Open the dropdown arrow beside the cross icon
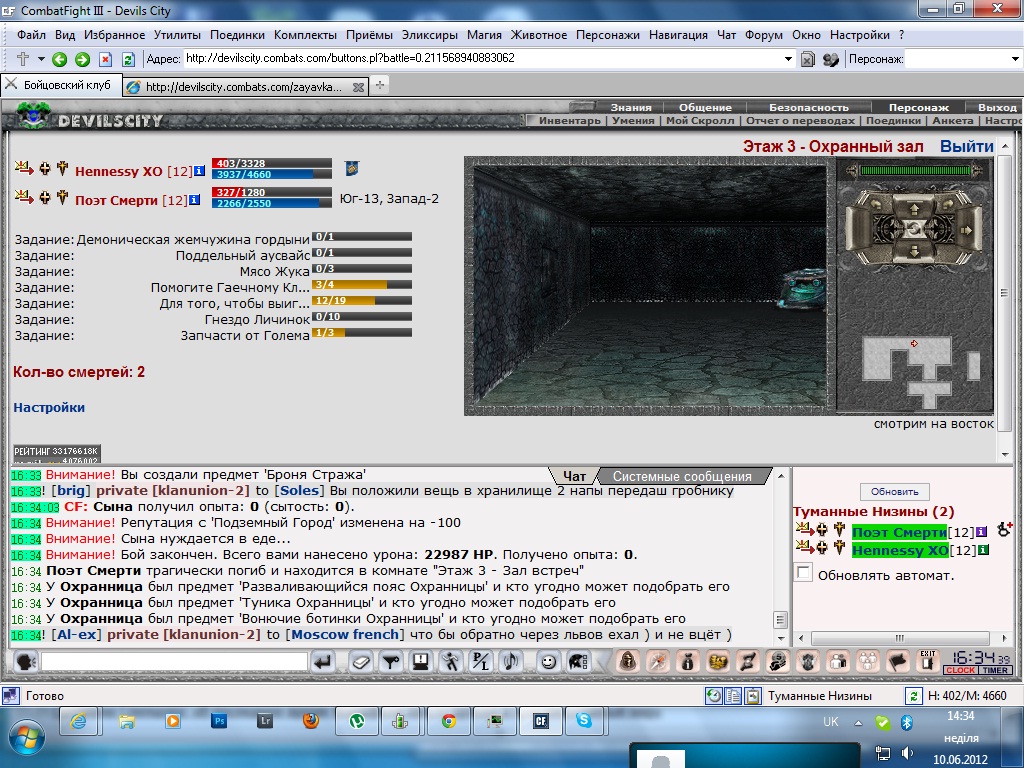 pyautogui.click(x=41, y=59)
